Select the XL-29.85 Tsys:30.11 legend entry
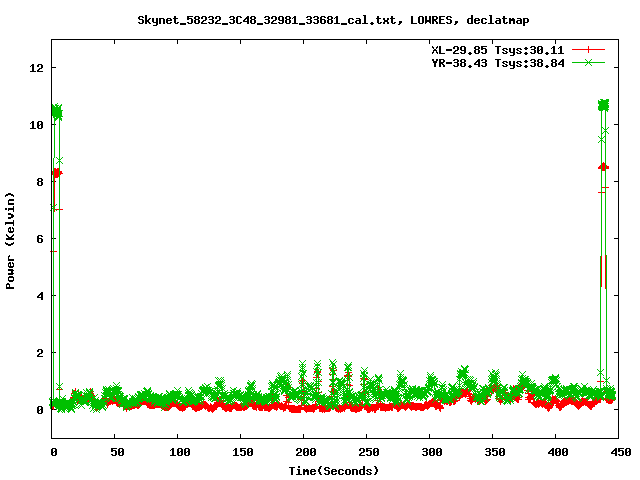This screenshot has width=640, height=480. 498,50
